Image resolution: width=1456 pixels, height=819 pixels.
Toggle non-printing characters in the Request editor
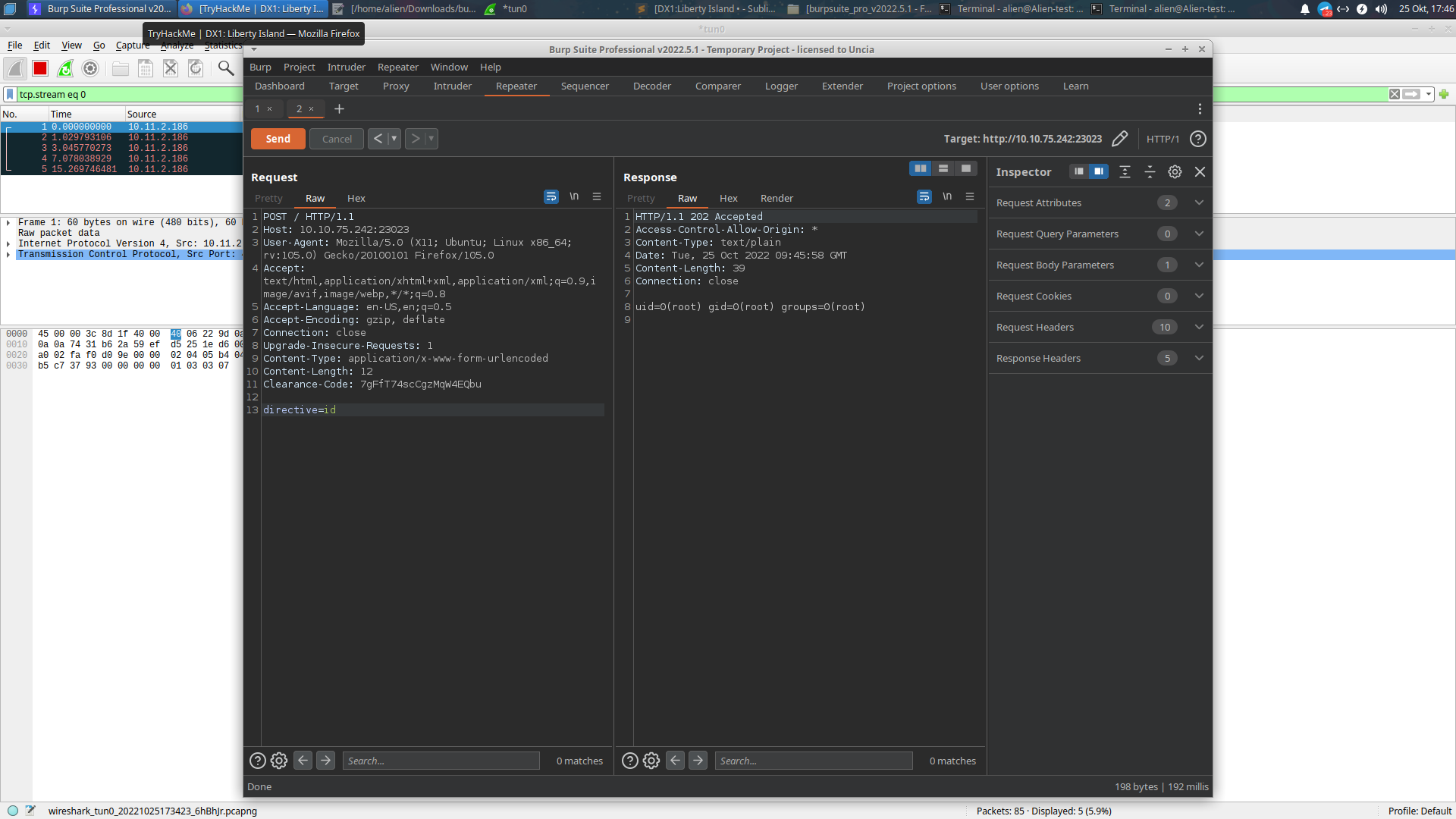[x=574, y=196]
